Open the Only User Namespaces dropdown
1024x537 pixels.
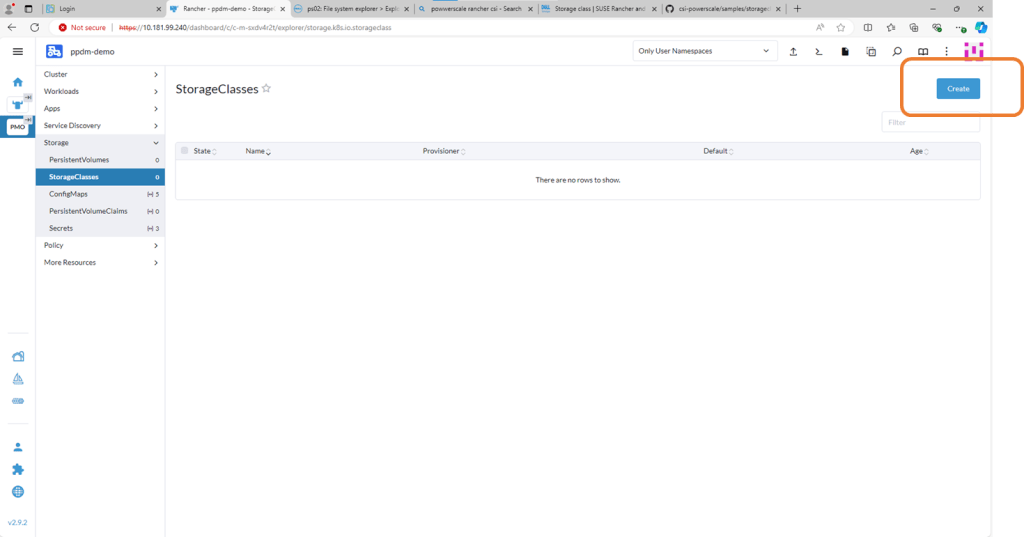[705, 51]
